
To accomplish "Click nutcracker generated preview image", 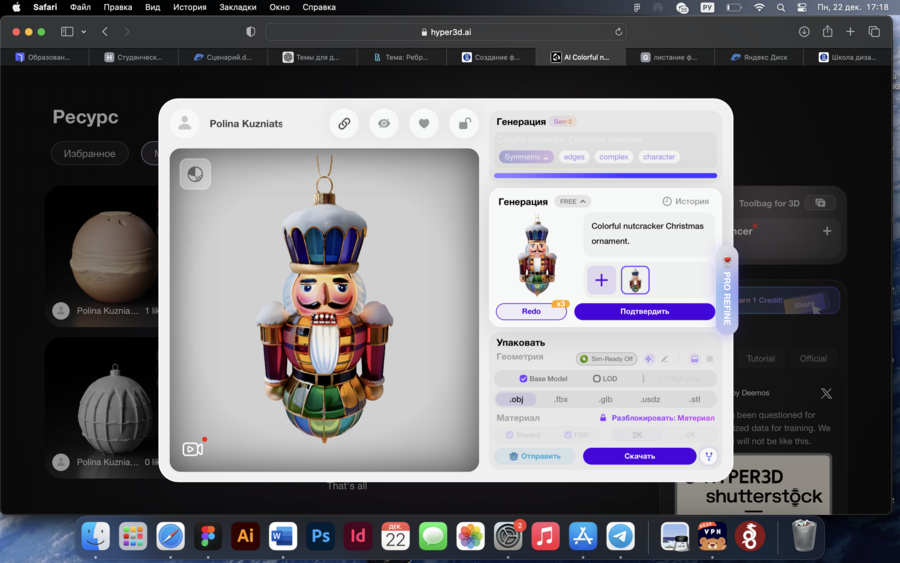I will 537,256.
